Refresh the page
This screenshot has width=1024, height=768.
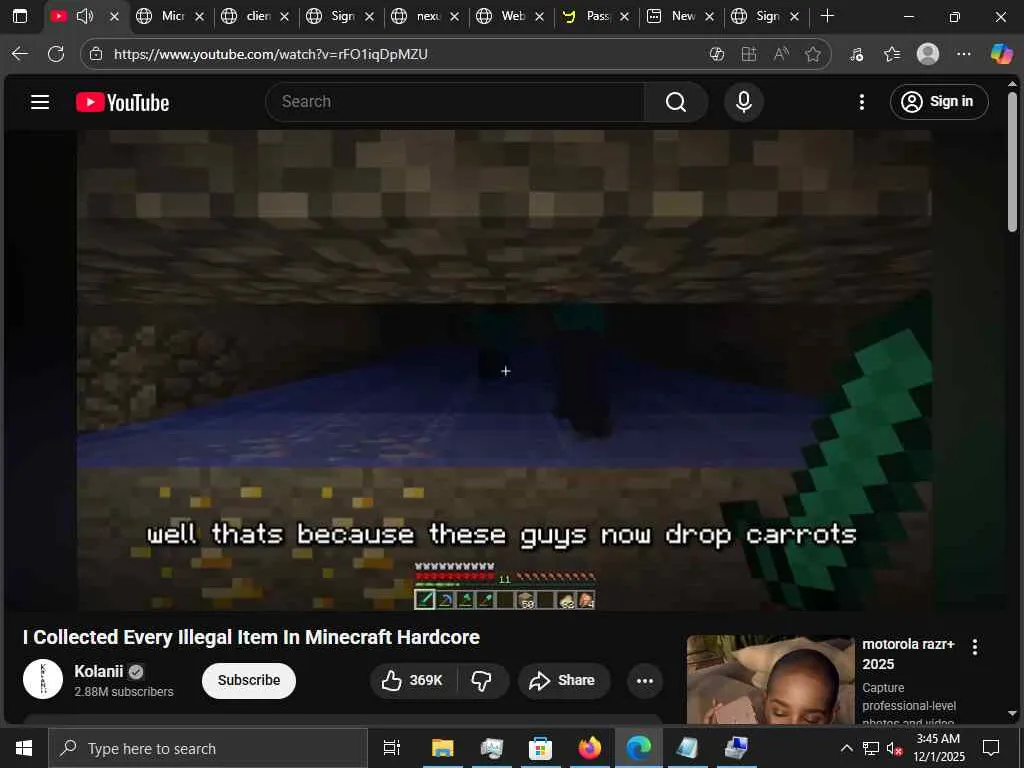pyautogui.click(x=56, y=54)
